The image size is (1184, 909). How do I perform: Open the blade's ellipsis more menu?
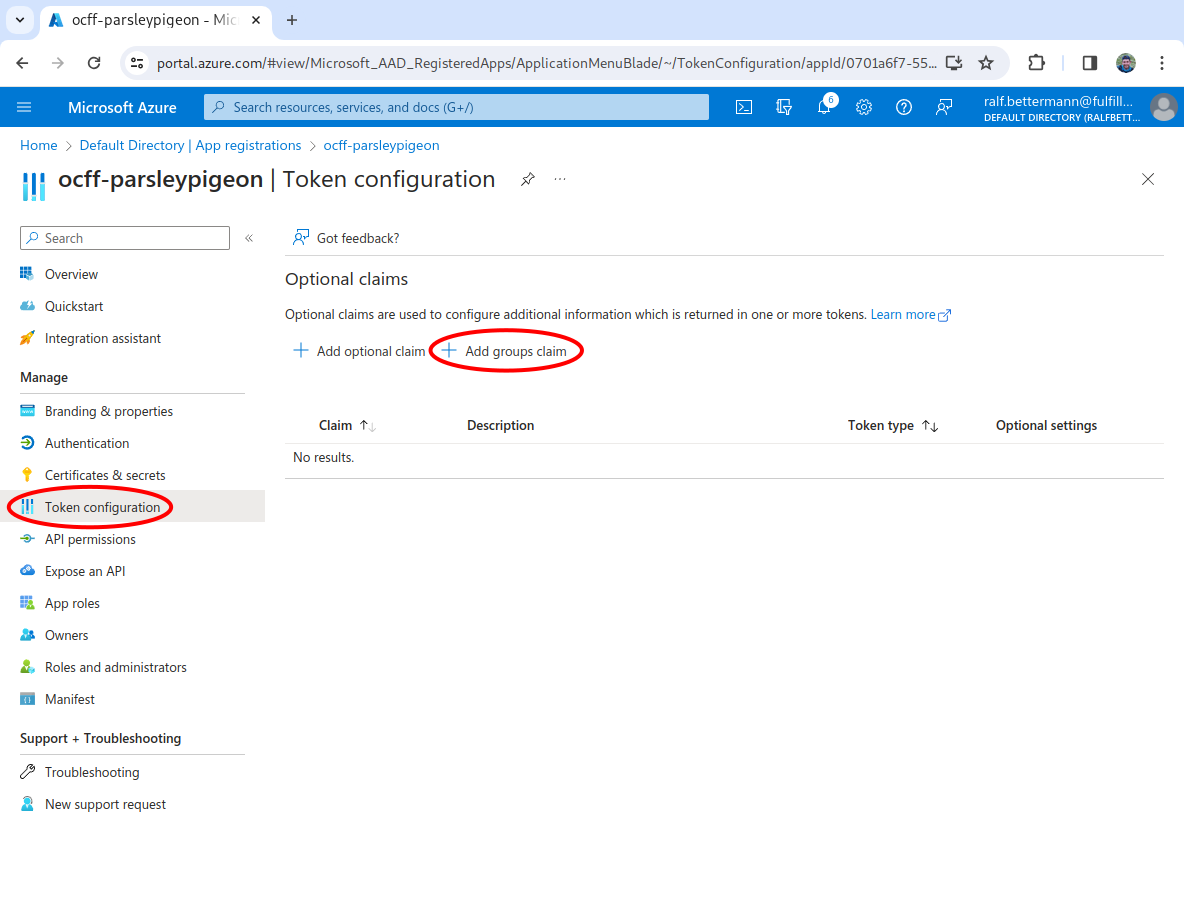[x=560, y=179]
